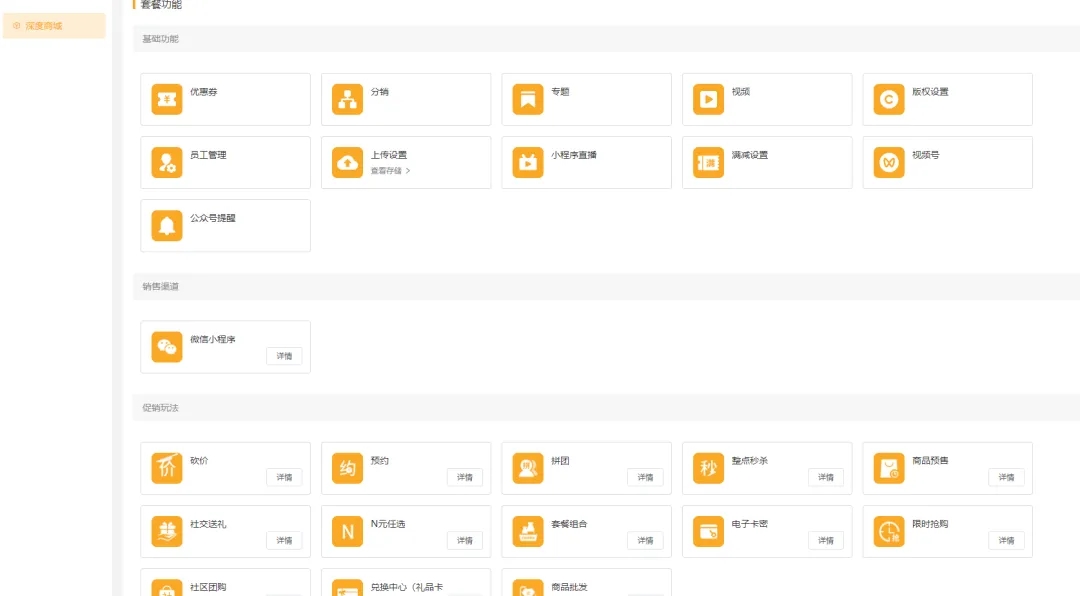
Task: Select the 专题 bookmark icon
Action: pyautogui.click(x=528, y=99)
